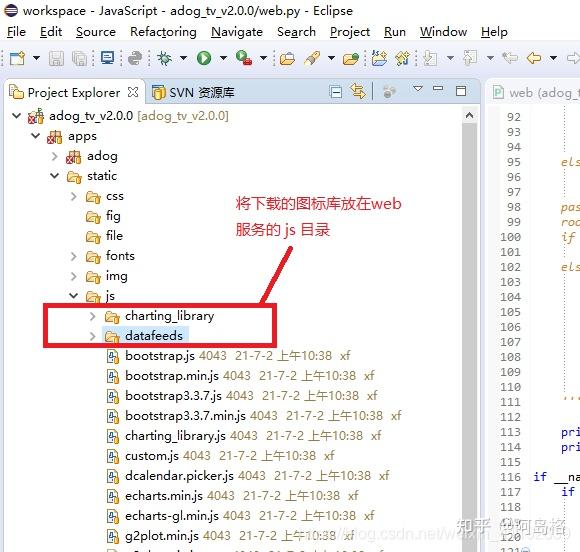This screenshot has height=552, width=580.
Task: Open the Search flashlight dropdown arrow
Action: point(331,58)
